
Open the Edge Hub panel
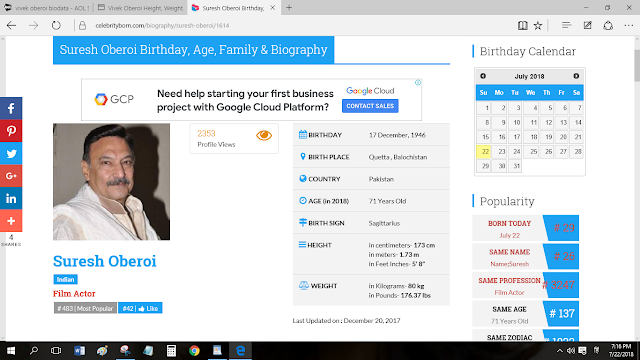(566, 25)
